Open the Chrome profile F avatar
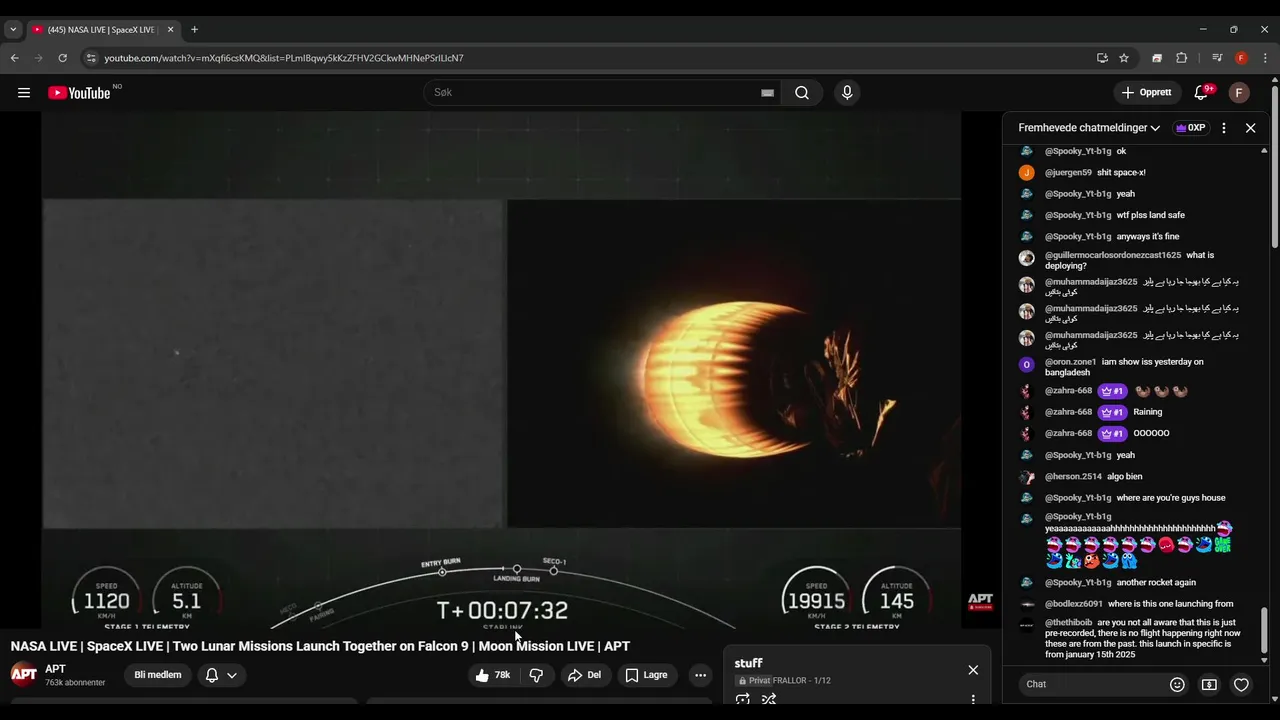The width and height of the screenshot is (1280, 720). pos(1241,58)
